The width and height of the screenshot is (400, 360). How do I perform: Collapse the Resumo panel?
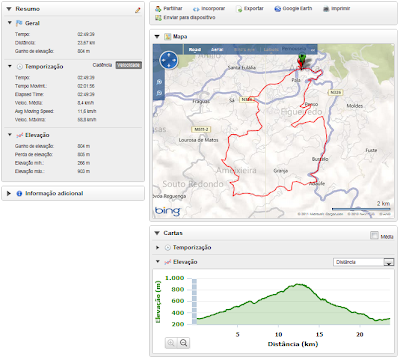[9, 9]
